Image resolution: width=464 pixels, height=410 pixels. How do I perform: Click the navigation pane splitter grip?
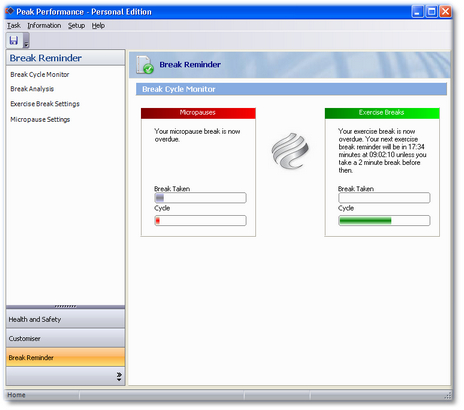tap(65, 306)
